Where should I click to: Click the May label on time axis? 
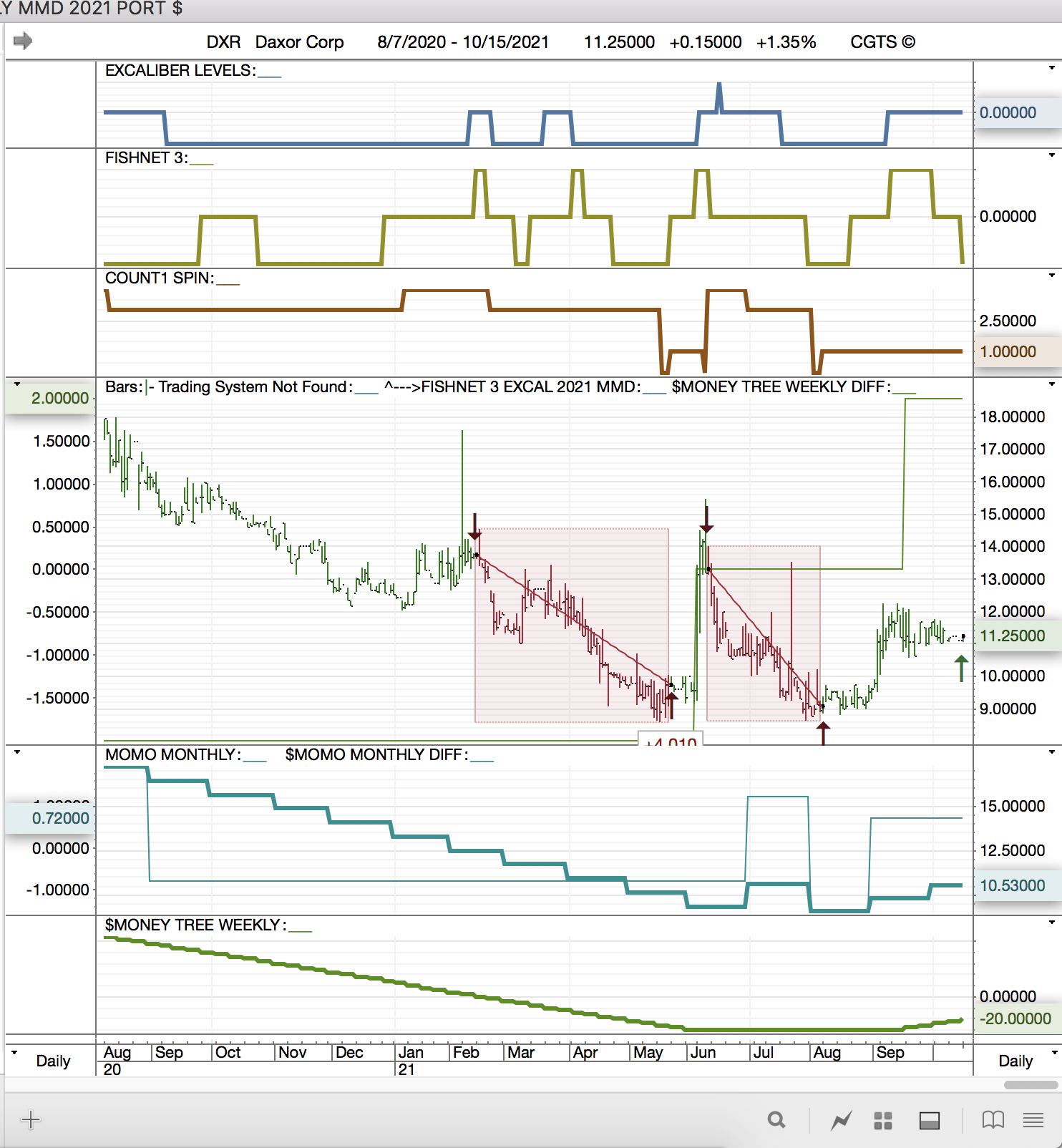click(648, 1053)
